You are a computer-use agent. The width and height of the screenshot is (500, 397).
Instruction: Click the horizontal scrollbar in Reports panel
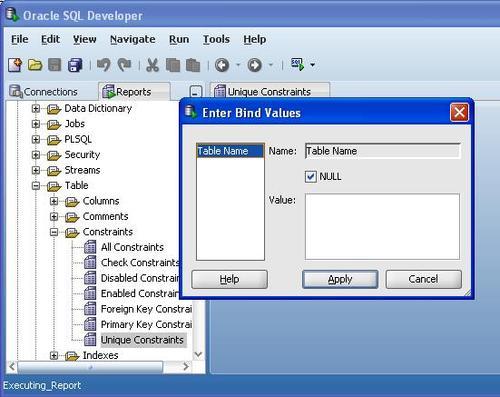pos(90,367)
